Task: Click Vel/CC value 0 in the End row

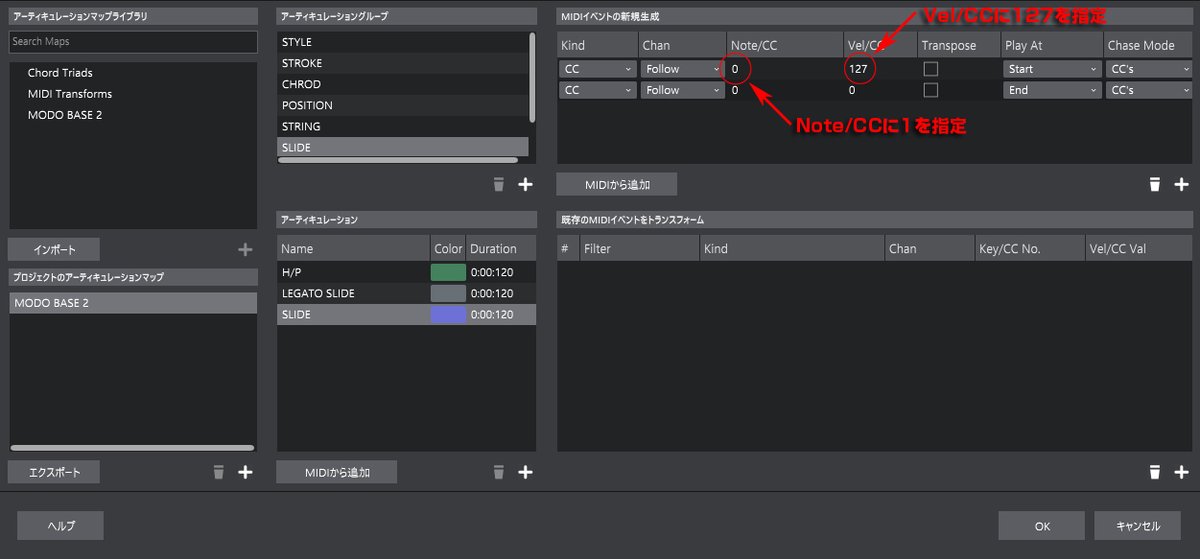Action: 852,90
